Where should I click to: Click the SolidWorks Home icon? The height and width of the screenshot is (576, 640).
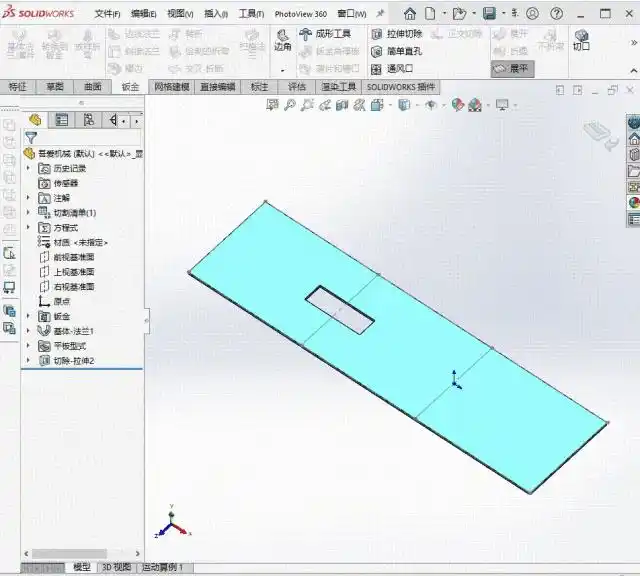[410, 14]
